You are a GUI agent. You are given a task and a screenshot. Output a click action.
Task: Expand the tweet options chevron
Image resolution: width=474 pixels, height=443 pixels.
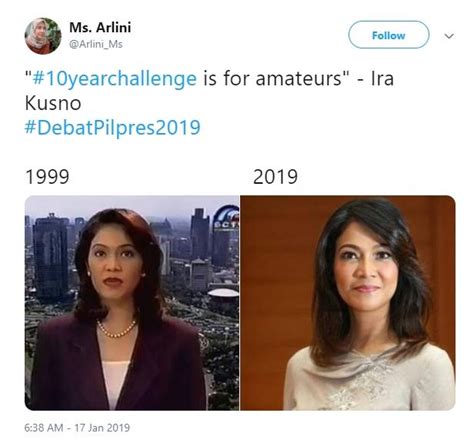point(449,36)
